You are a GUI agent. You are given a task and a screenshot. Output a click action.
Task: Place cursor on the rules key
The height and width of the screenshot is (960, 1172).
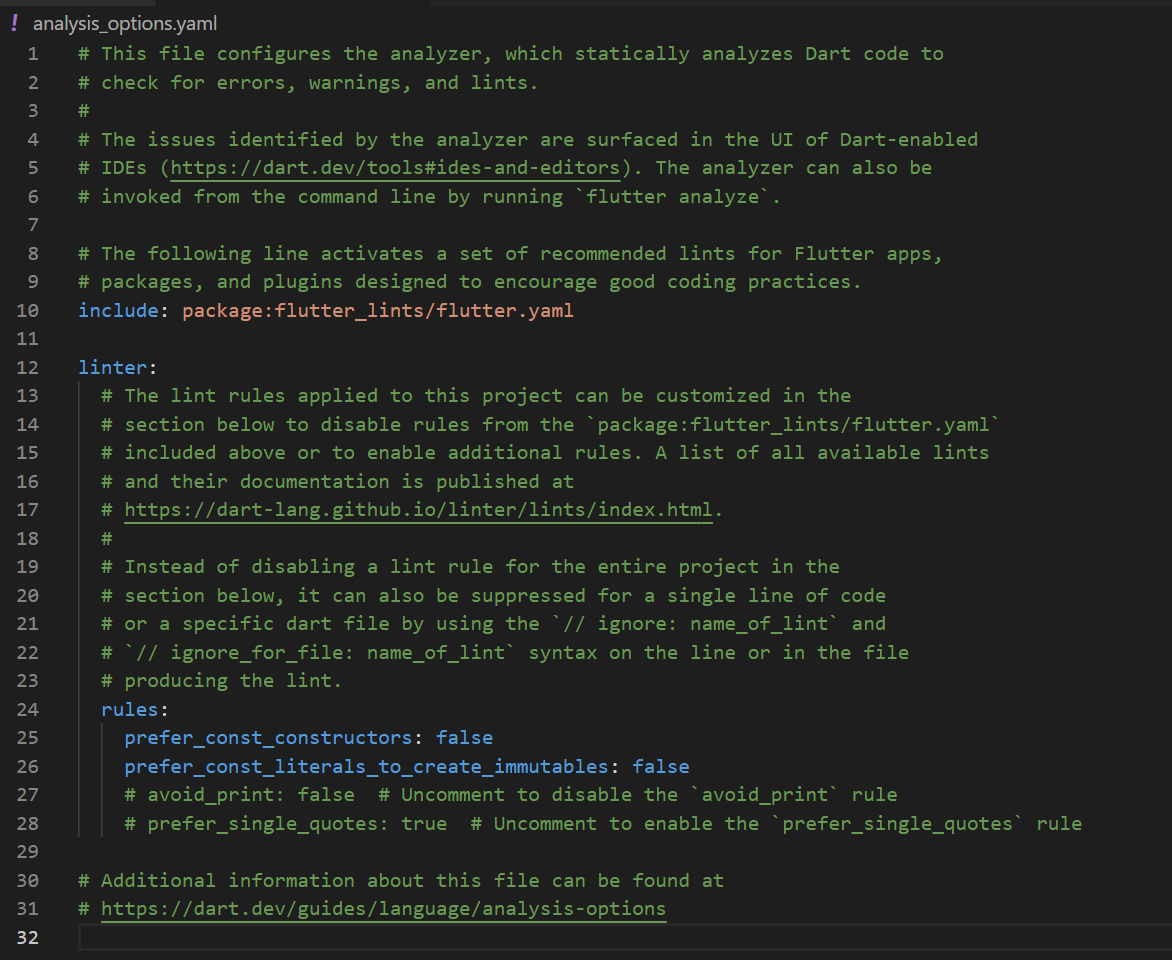pos(130,710)
